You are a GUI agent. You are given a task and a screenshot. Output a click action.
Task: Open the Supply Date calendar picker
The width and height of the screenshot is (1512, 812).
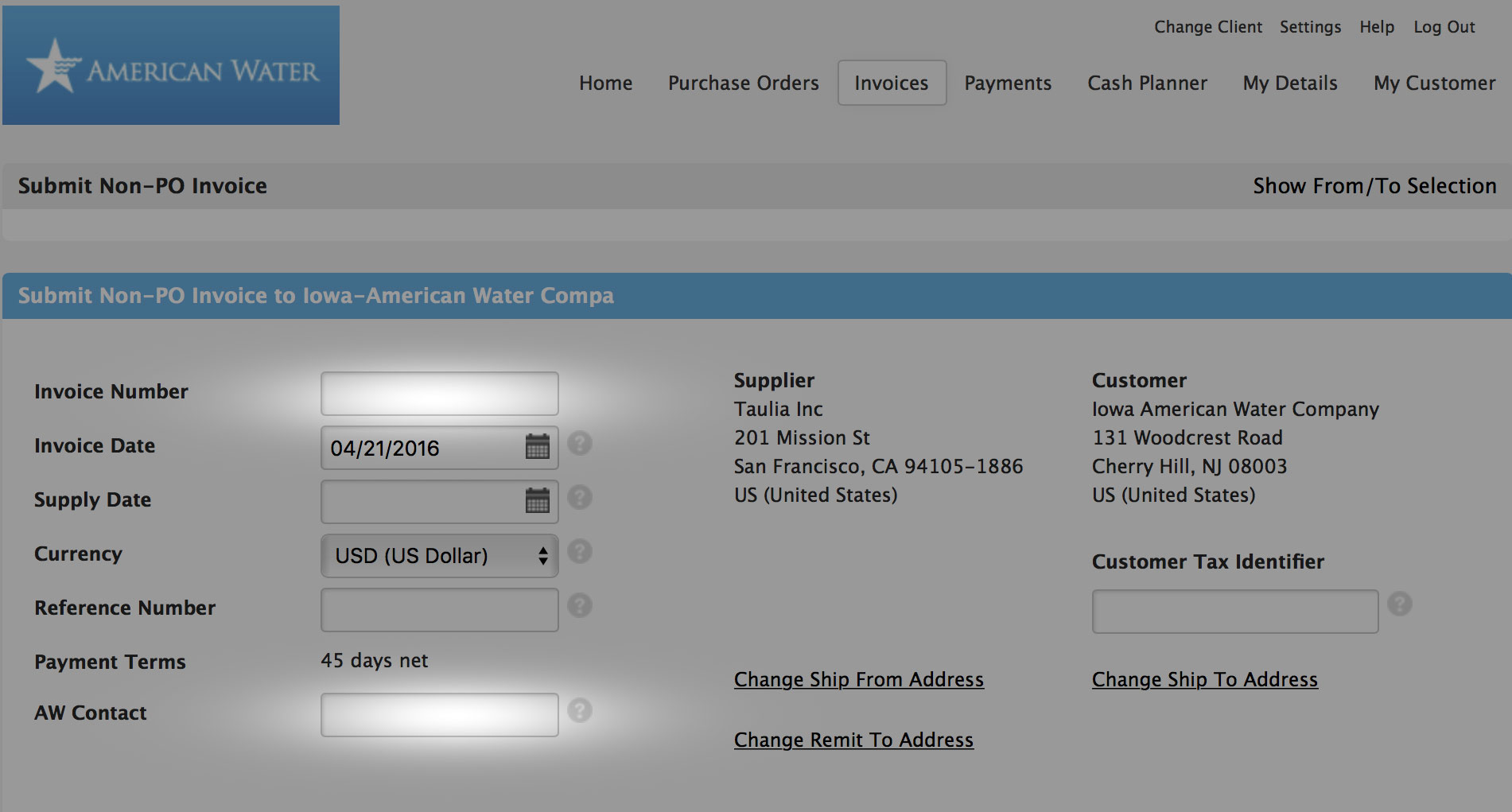(538, 501)
